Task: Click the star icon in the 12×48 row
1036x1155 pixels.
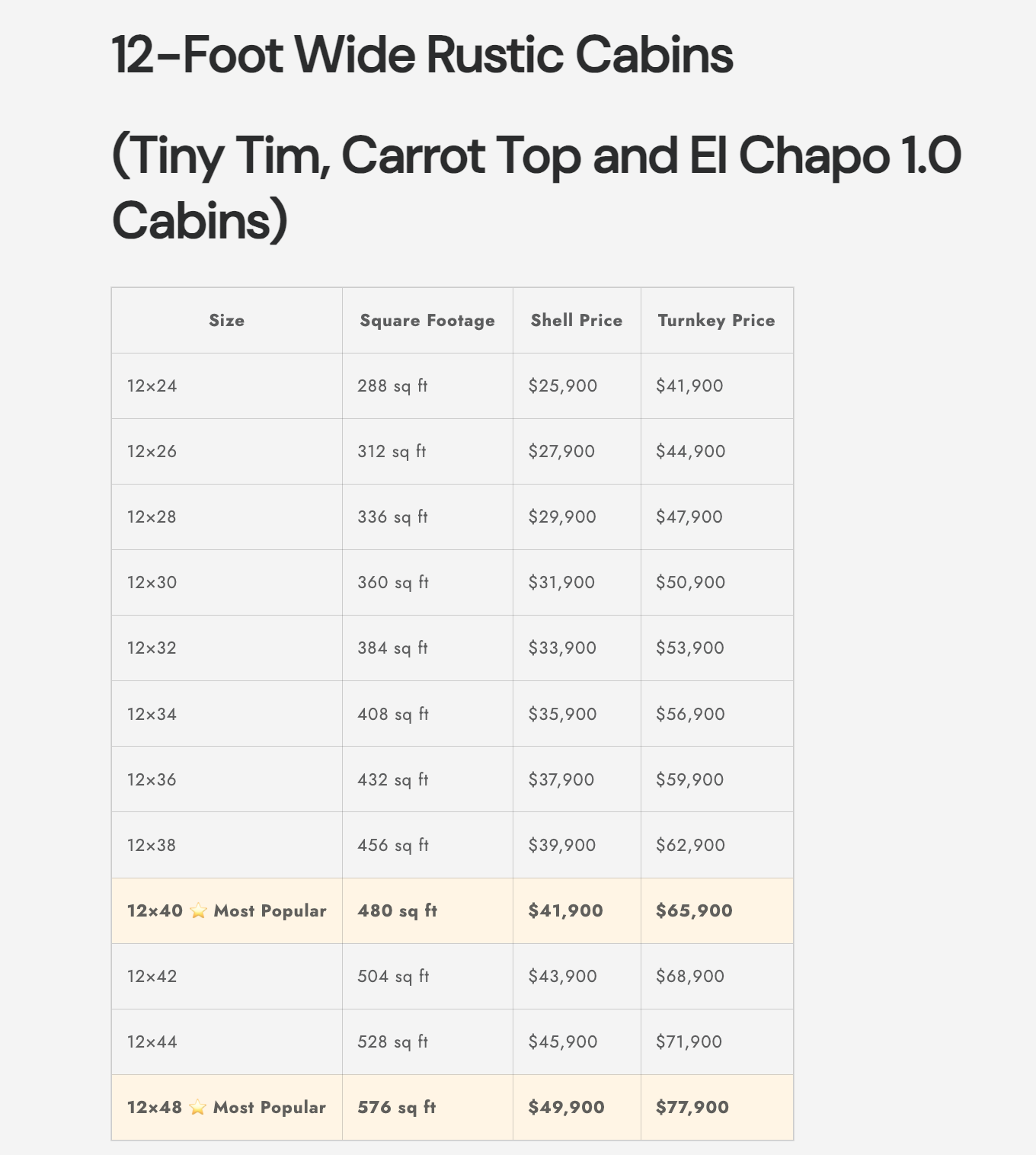Action: click(198, 1107)
